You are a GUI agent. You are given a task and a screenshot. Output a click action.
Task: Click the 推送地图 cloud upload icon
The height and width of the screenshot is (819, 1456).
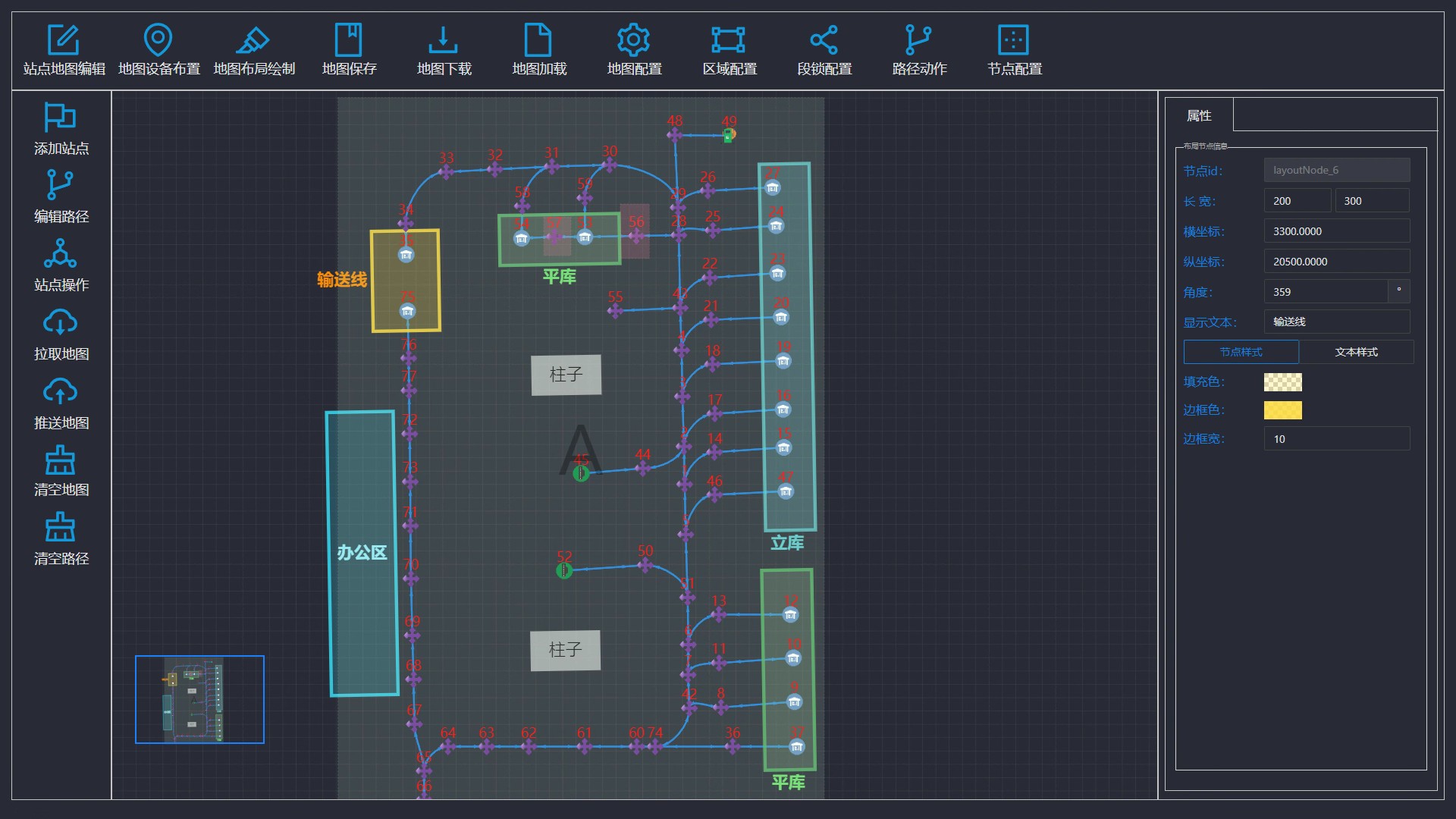coord(61,392)
